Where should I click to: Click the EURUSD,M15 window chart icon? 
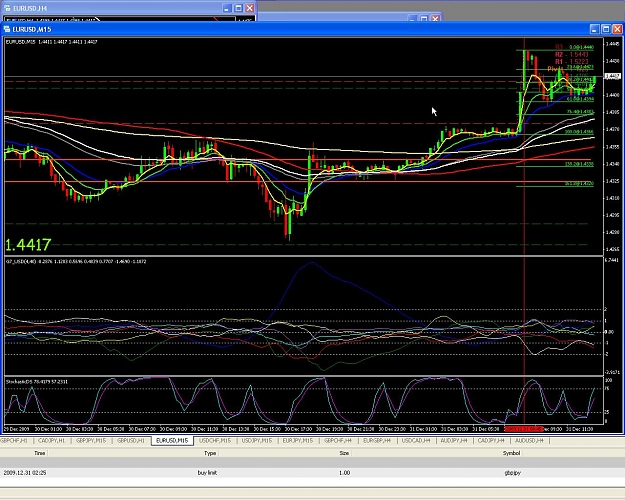click(7, 29)
